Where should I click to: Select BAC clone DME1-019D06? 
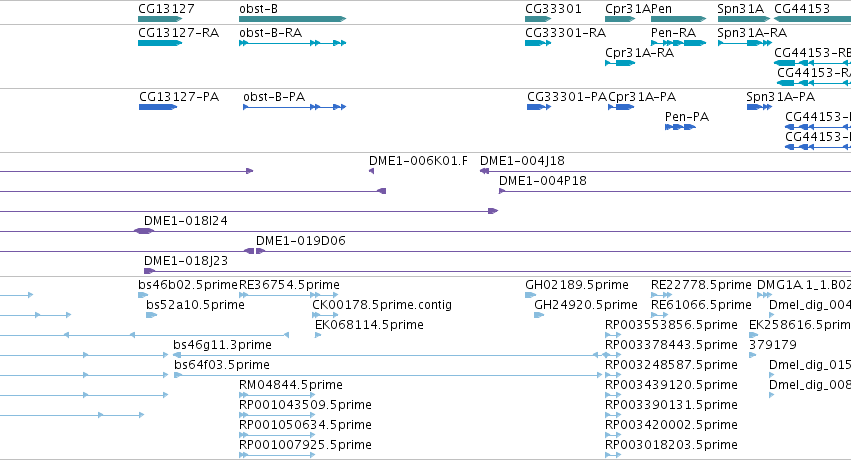point(301,241)
